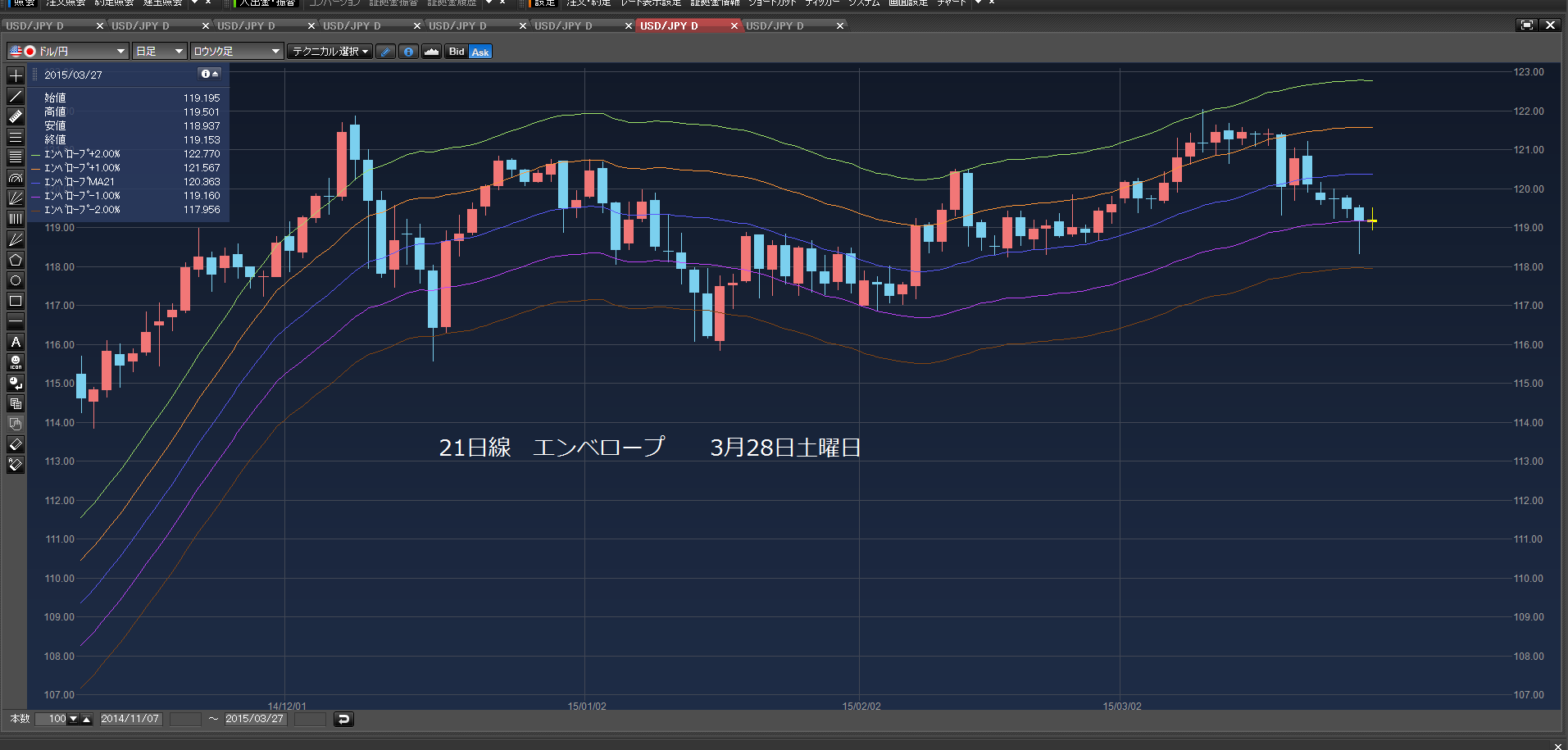The width and height of the screenshot is (1568, 750).
Task: Open the 証拠金情報 menu item
Action: (x=715, y=2)
